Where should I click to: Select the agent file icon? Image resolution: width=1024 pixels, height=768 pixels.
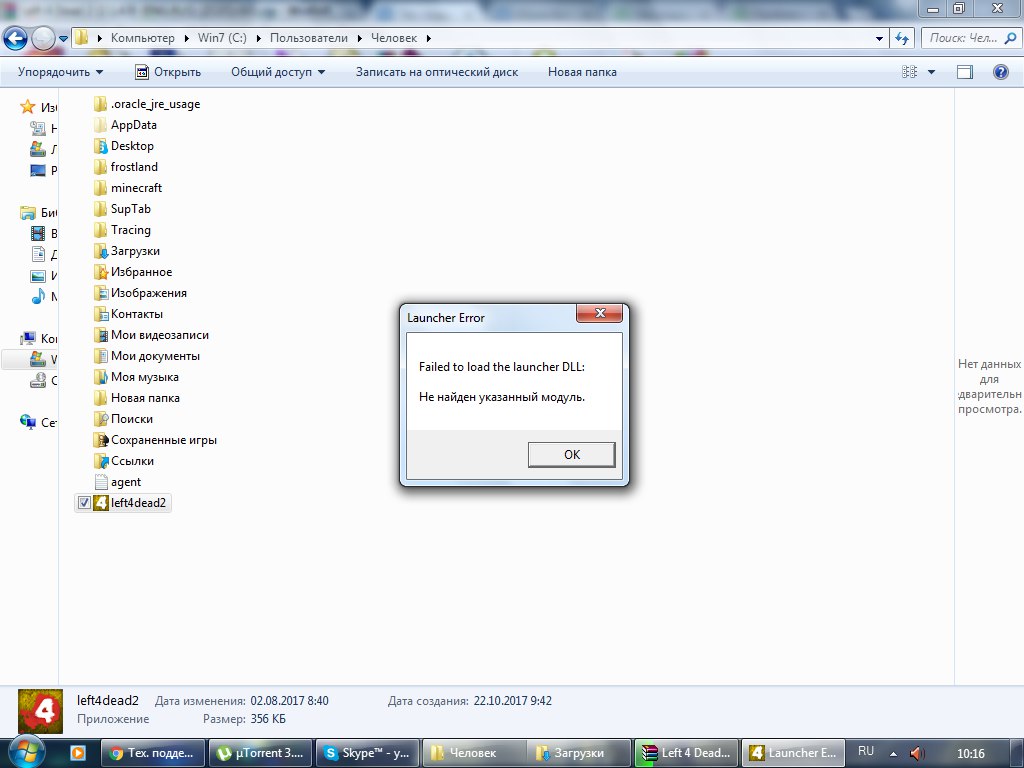click(x=100, y=482)
